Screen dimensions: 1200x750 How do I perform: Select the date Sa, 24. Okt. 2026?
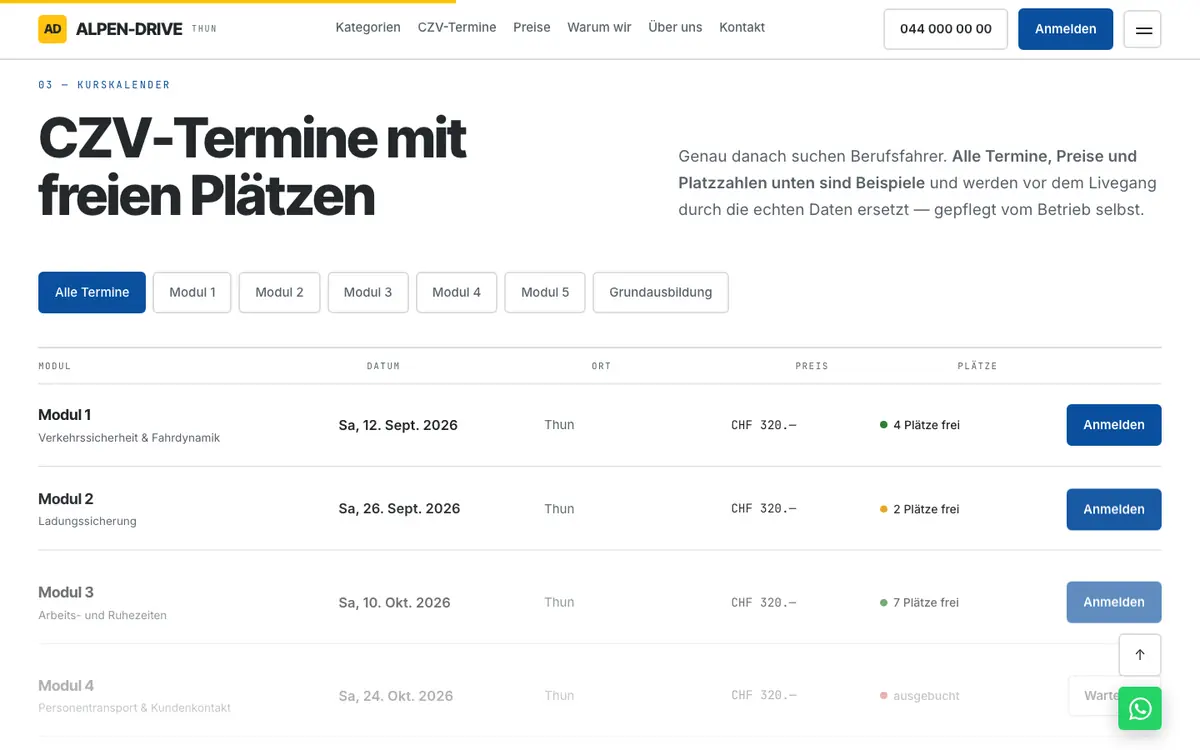(395, 696)
